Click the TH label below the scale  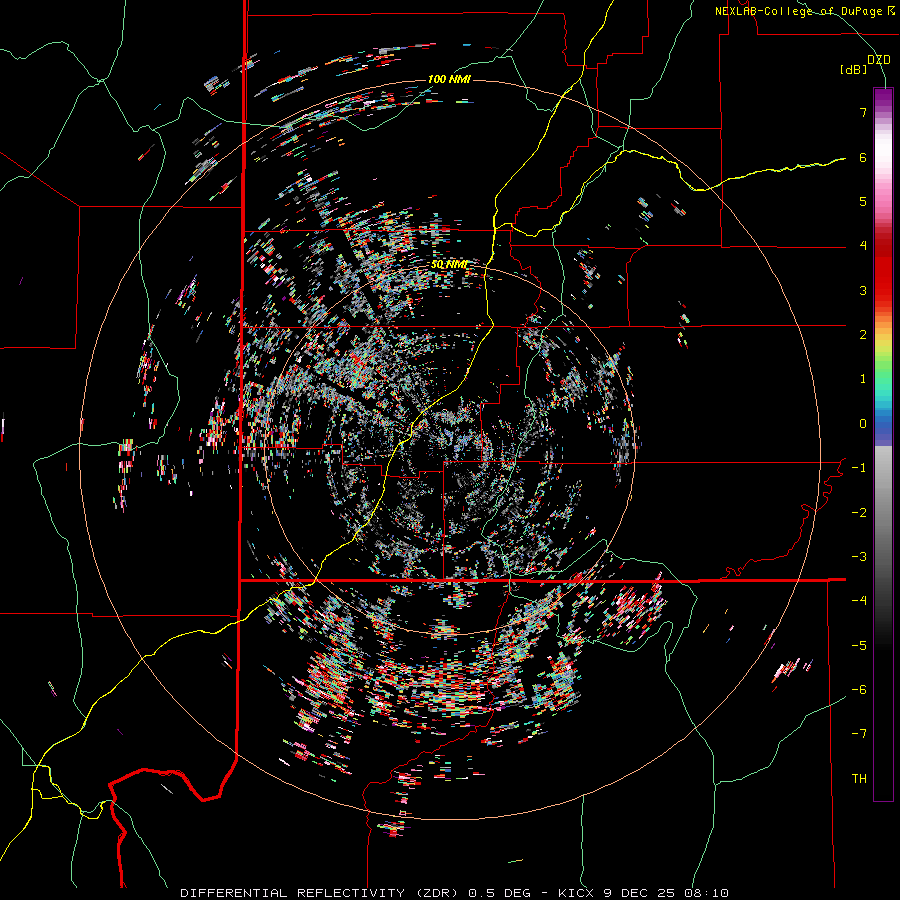tap(859, 779)
